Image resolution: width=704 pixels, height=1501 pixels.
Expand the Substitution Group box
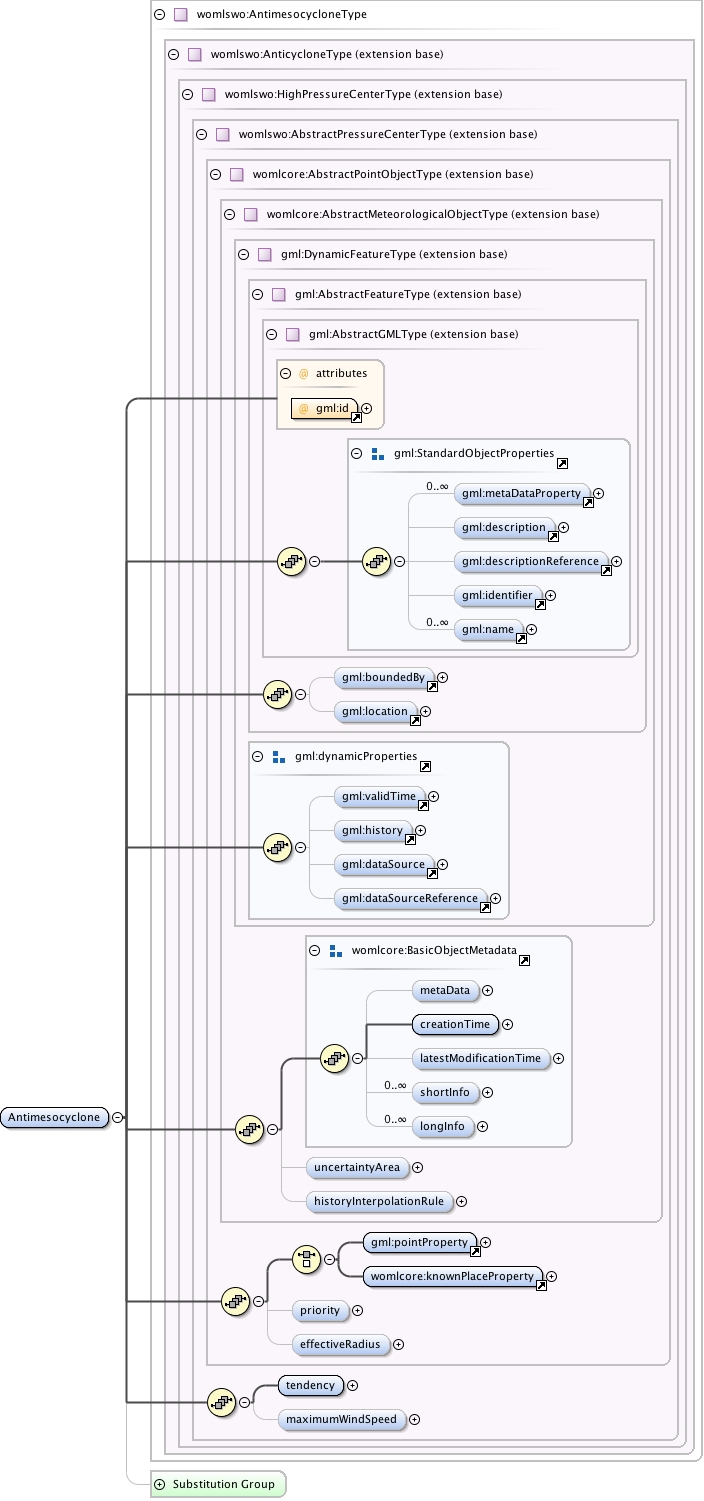159,1484
